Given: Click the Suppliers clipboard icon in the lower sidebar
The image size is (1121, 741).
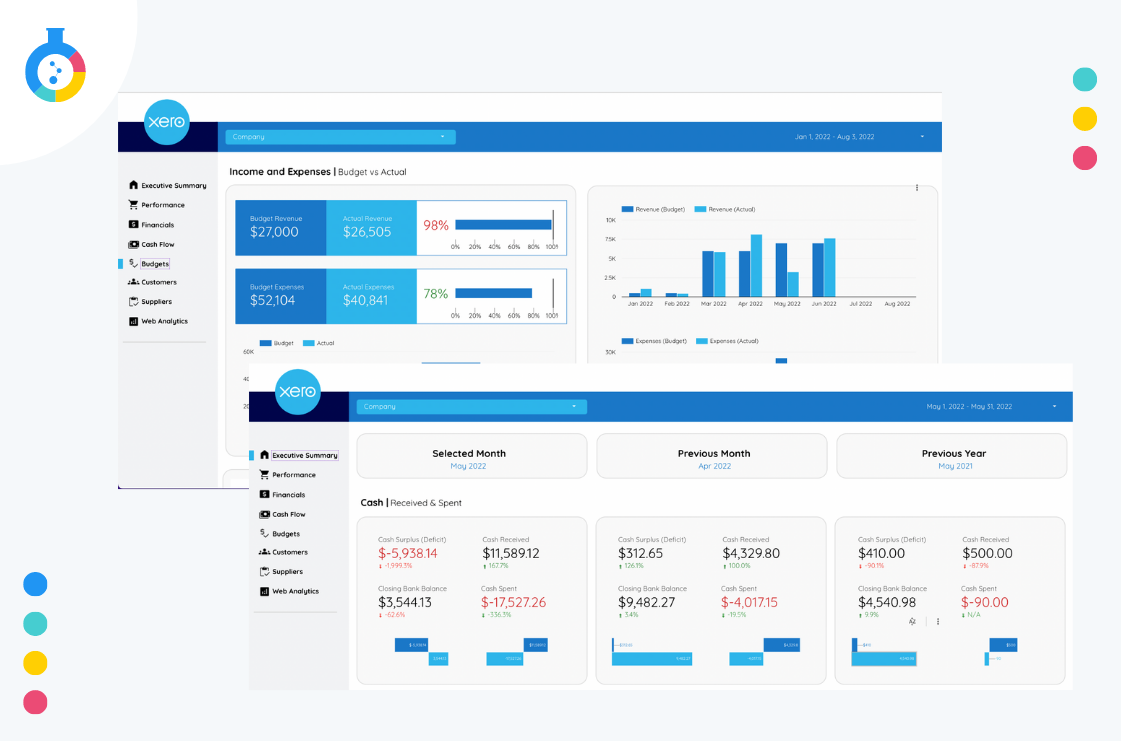Looking at the screenshot, I should coord(264,572).
